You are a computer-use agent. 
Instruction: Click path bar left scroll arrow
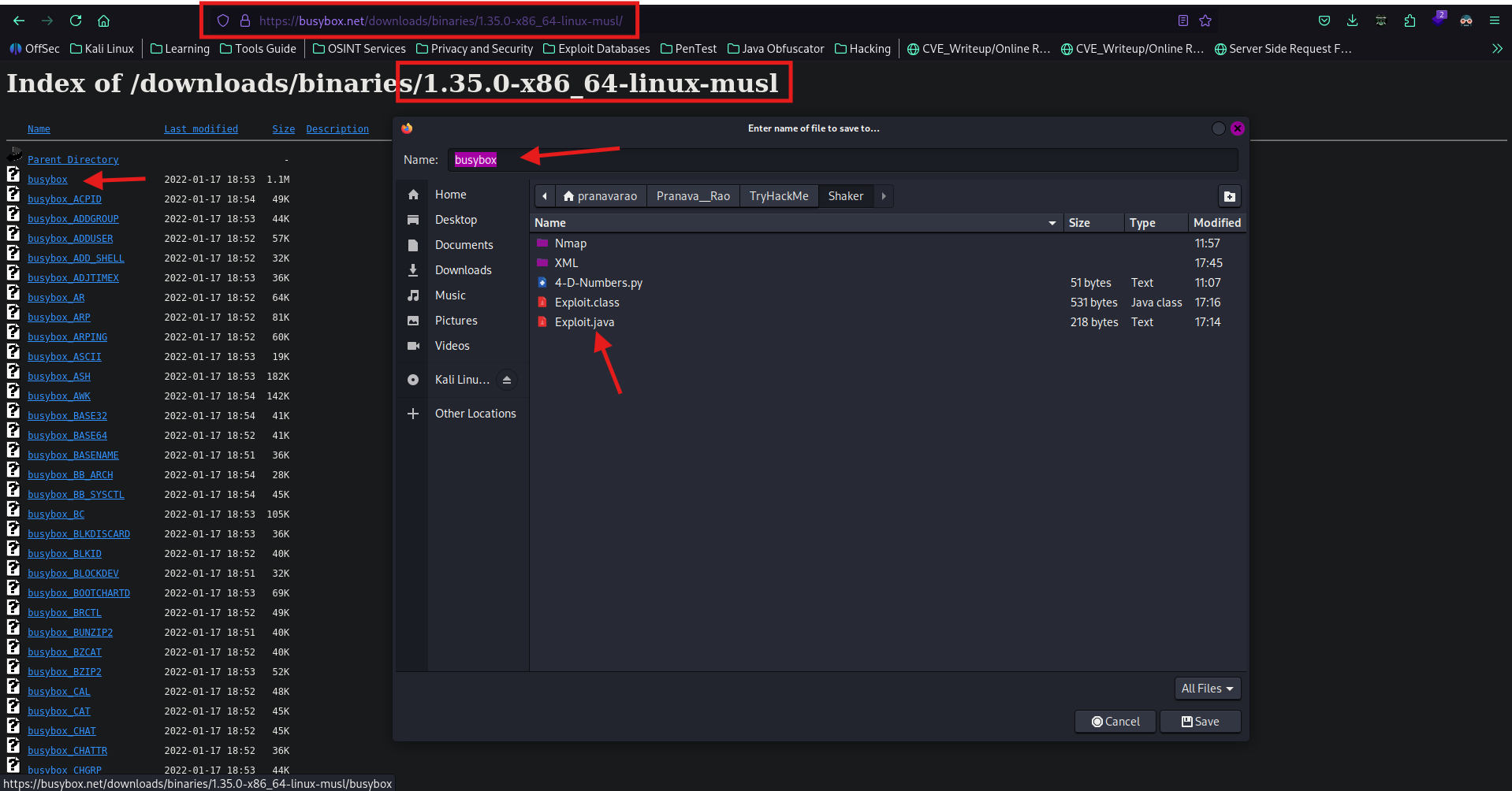pos(545,196)
